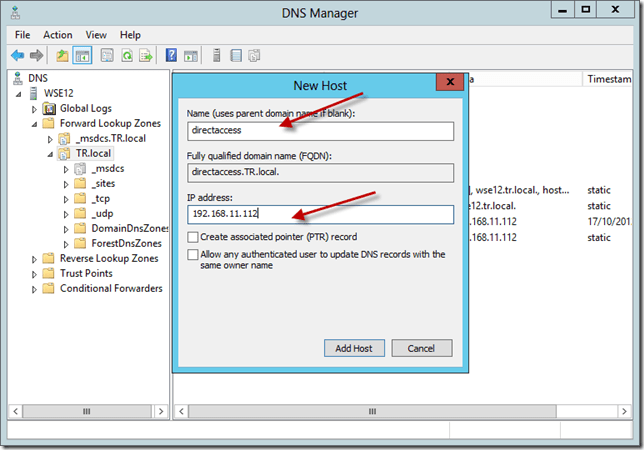This screenshot has height=450, width=644.
Task: Click the IP address input field
Action: pos(320,214)
